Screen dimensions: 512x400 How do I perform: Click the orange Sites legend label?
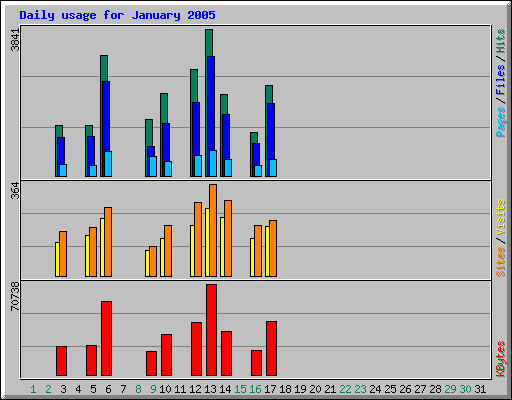pos(500,262)
